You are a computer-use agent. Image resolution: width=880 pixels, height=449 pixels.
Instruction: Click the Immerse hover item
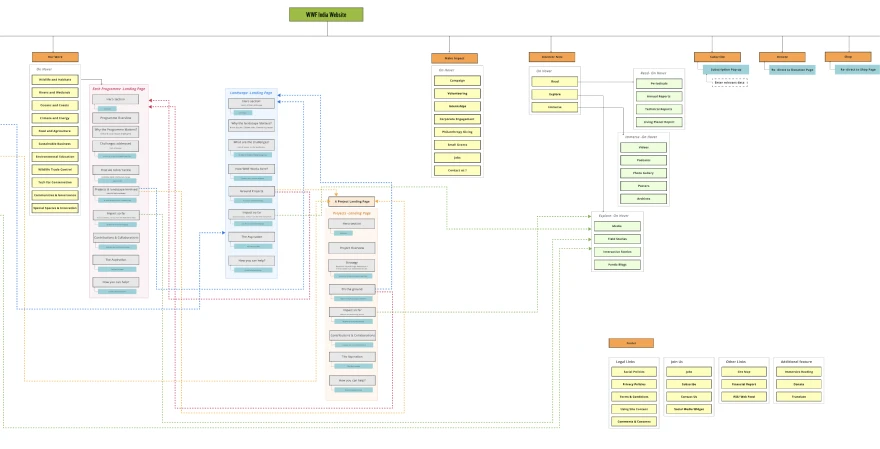point(555,107)
